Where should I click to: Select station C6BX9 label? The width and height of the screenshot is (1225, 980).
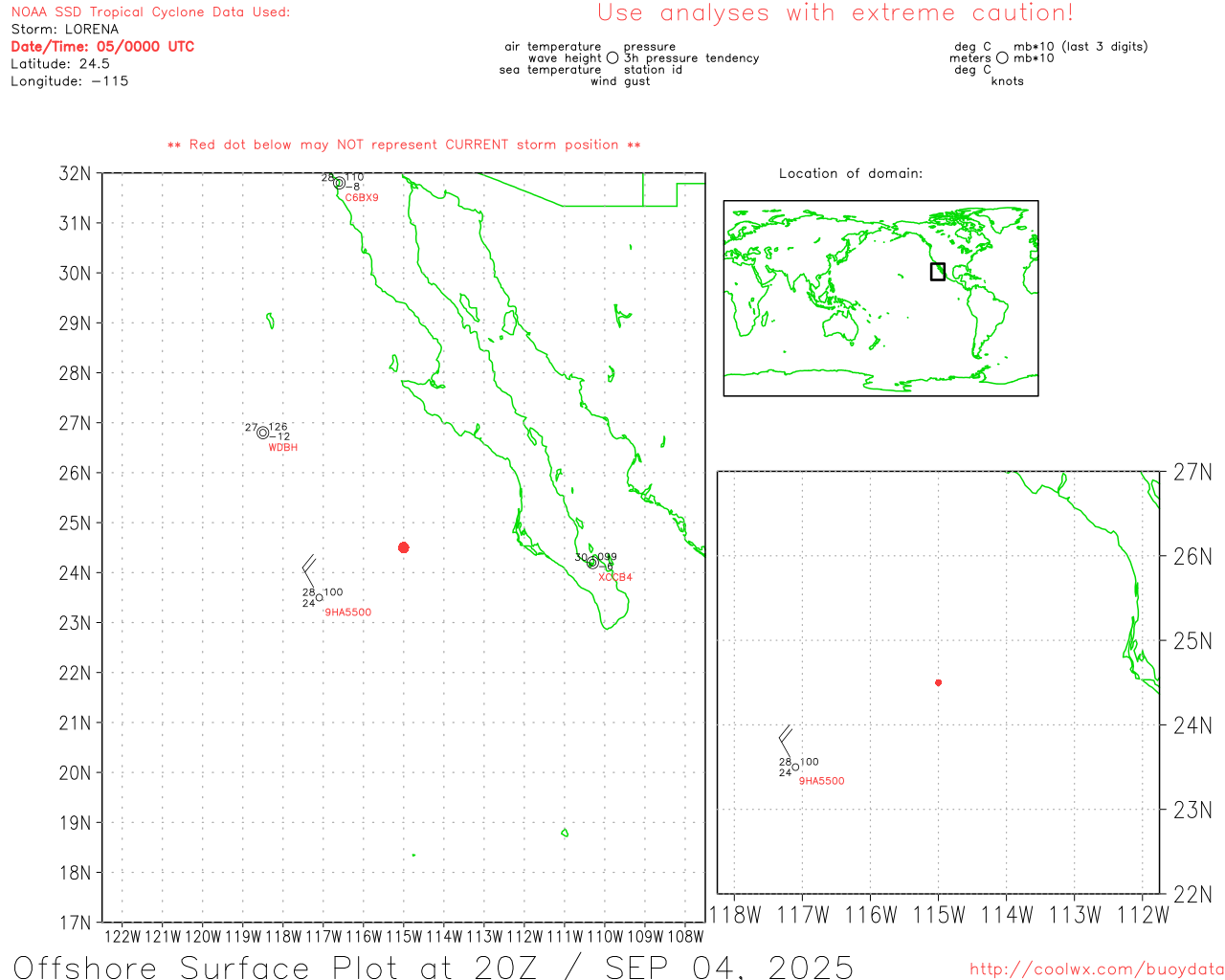point(362,198)
